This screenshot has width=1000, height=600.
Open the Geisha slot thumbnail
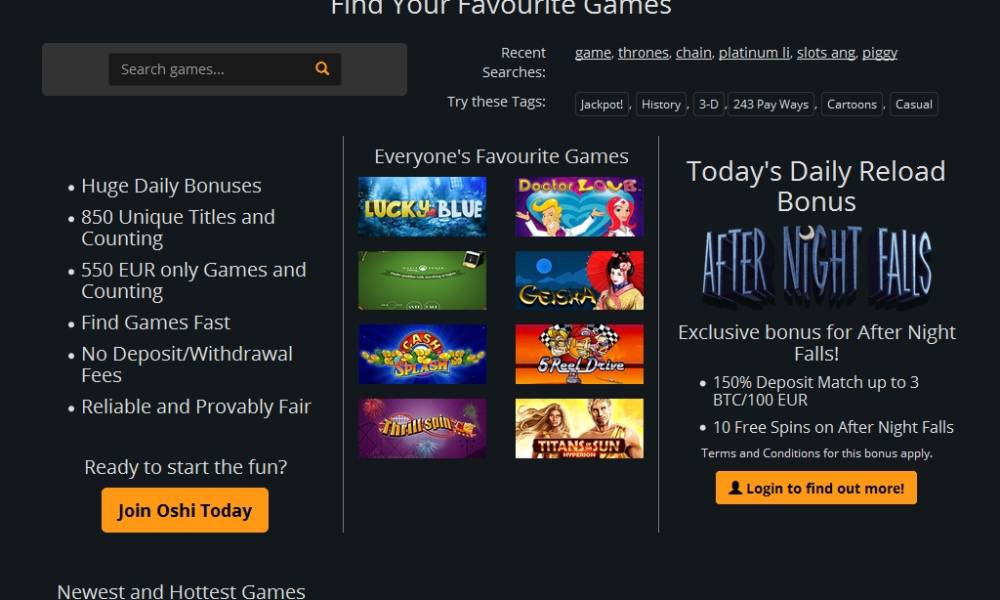pyautogui.click(x=579, y=281)
